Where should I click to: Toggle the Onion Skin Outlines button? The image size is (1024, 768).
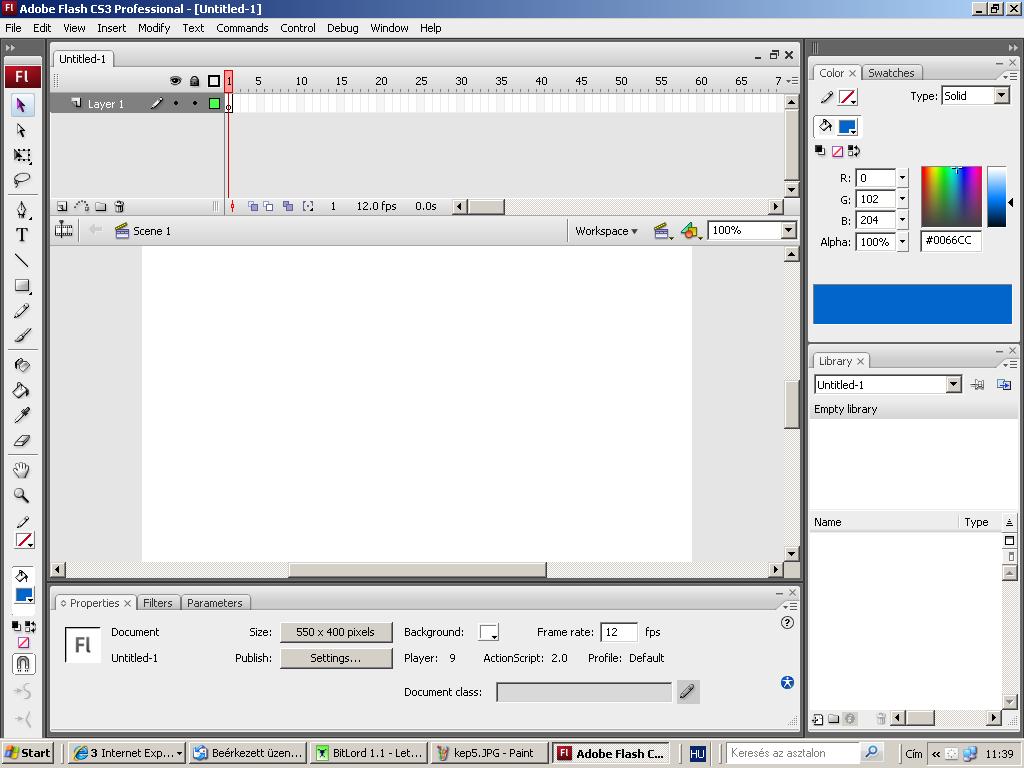(268, 206)
